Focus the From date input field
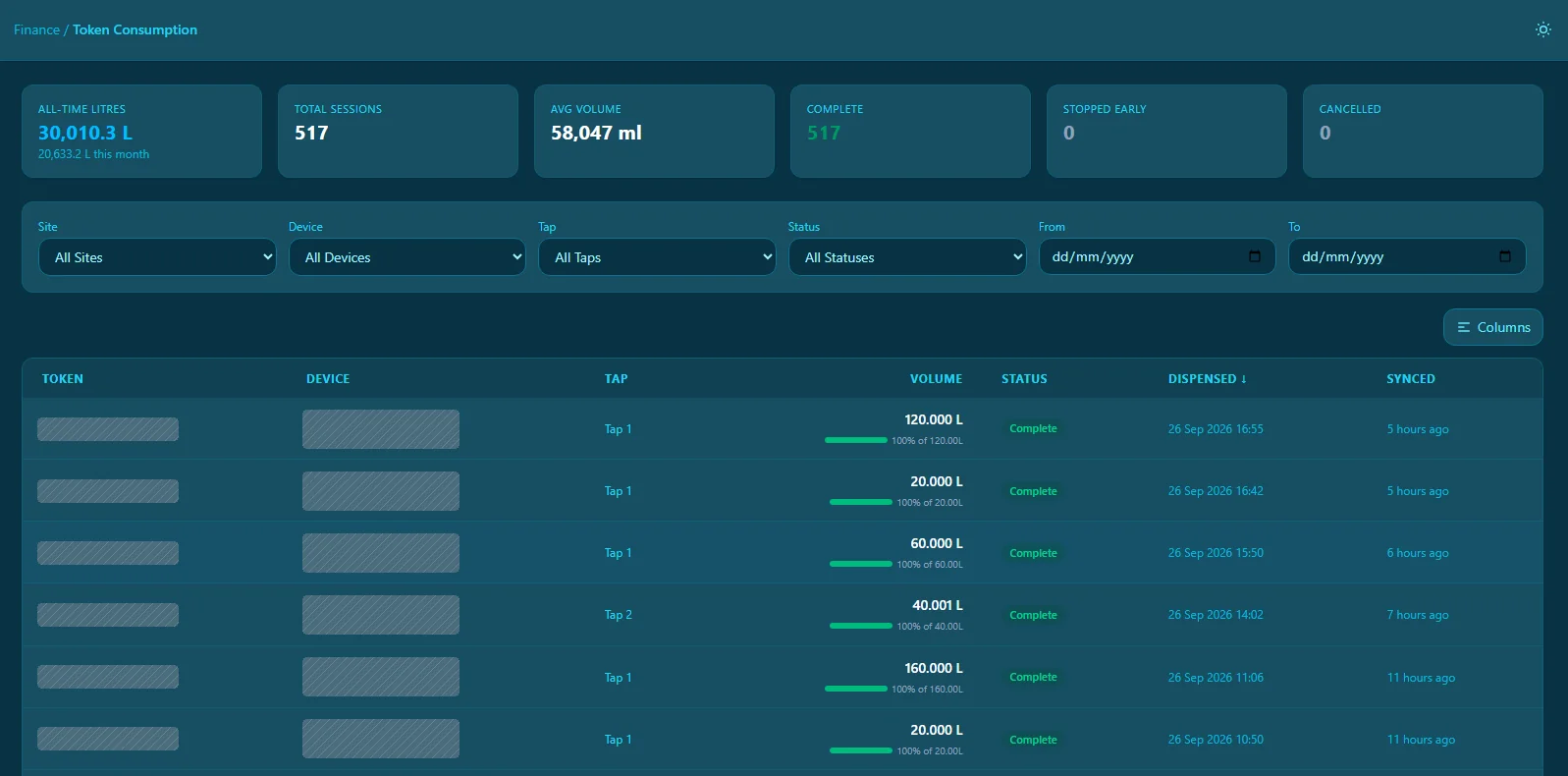 pyautogui.click(x=1157, y=256)
